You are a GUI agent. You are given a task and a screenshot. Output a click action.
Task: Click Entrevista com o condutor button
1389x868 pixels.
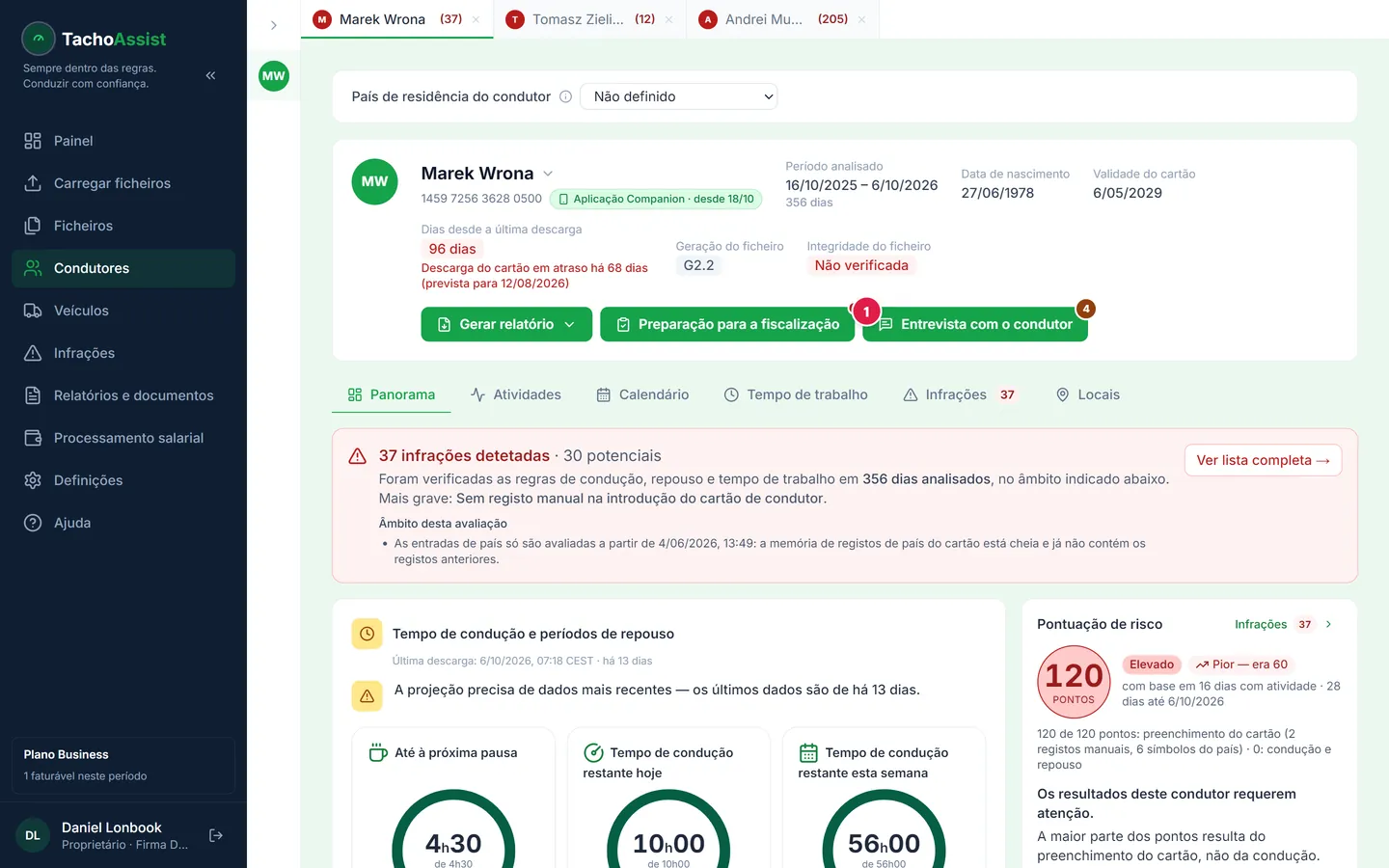975,324
